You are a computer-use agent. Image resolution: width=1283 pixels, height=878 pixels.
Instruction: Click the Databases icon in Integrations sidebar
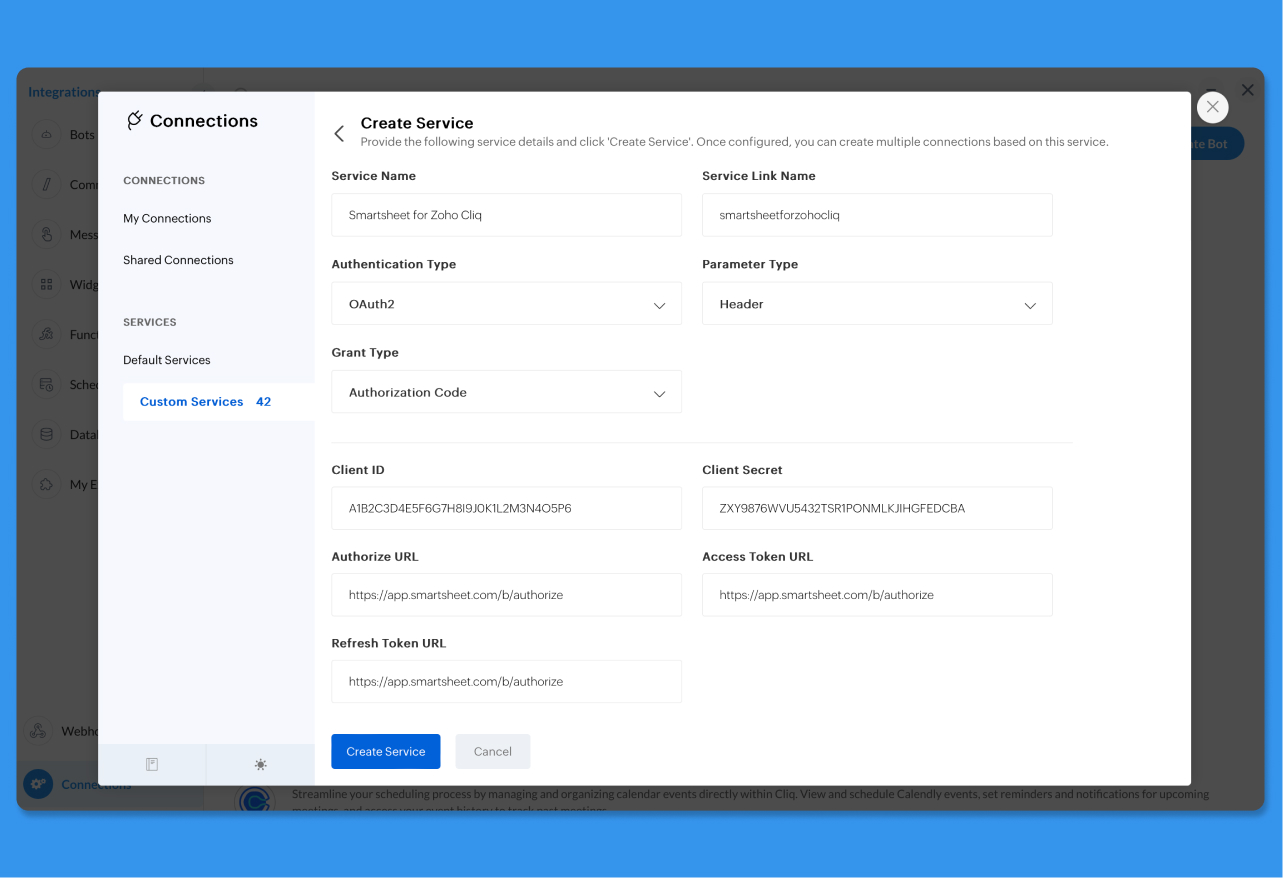coord(46,435)
